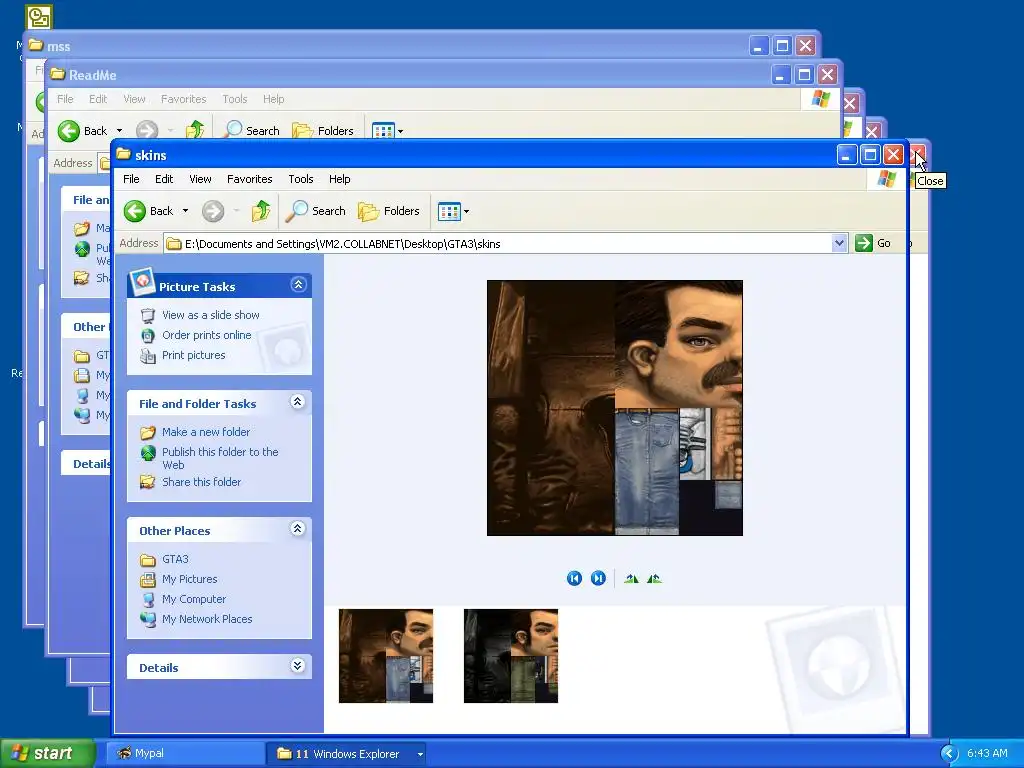
Task: Click the GTA3 folder icon in Other Places
Action: coord(148,560)
